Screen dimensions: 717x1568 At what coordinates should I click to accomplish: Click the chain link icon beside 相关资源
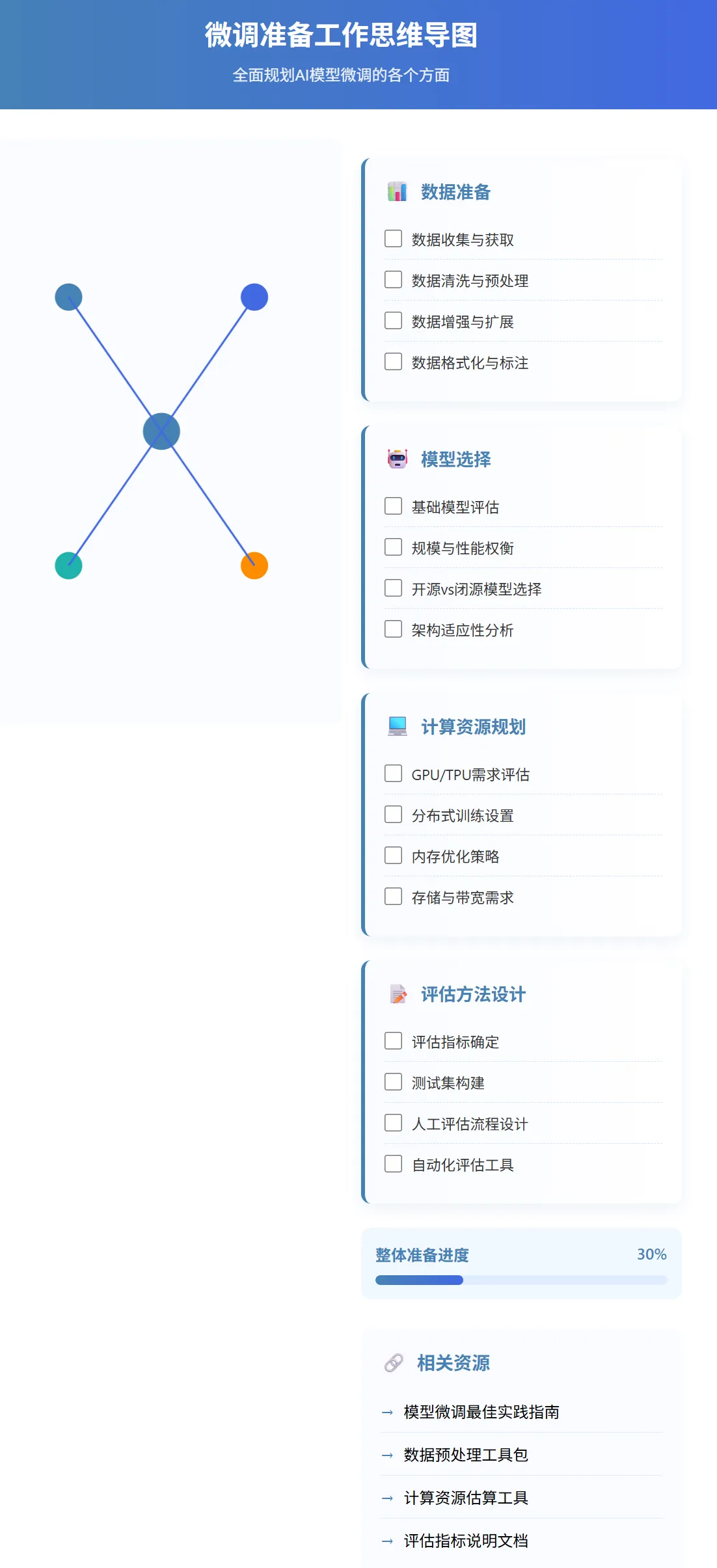pyautogui.click(x=392, y=1363)
